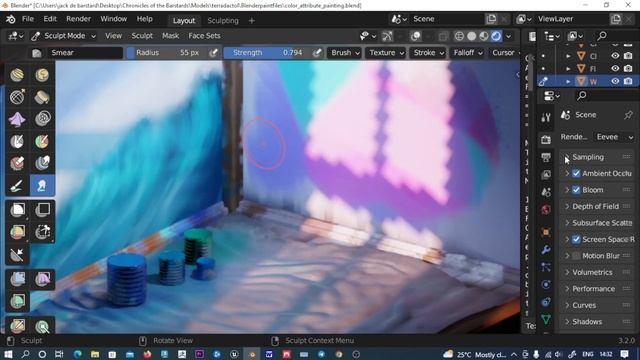Select the Nudge sculpt brush
This screenshot has height=360, width=640.
click(17, 75)
